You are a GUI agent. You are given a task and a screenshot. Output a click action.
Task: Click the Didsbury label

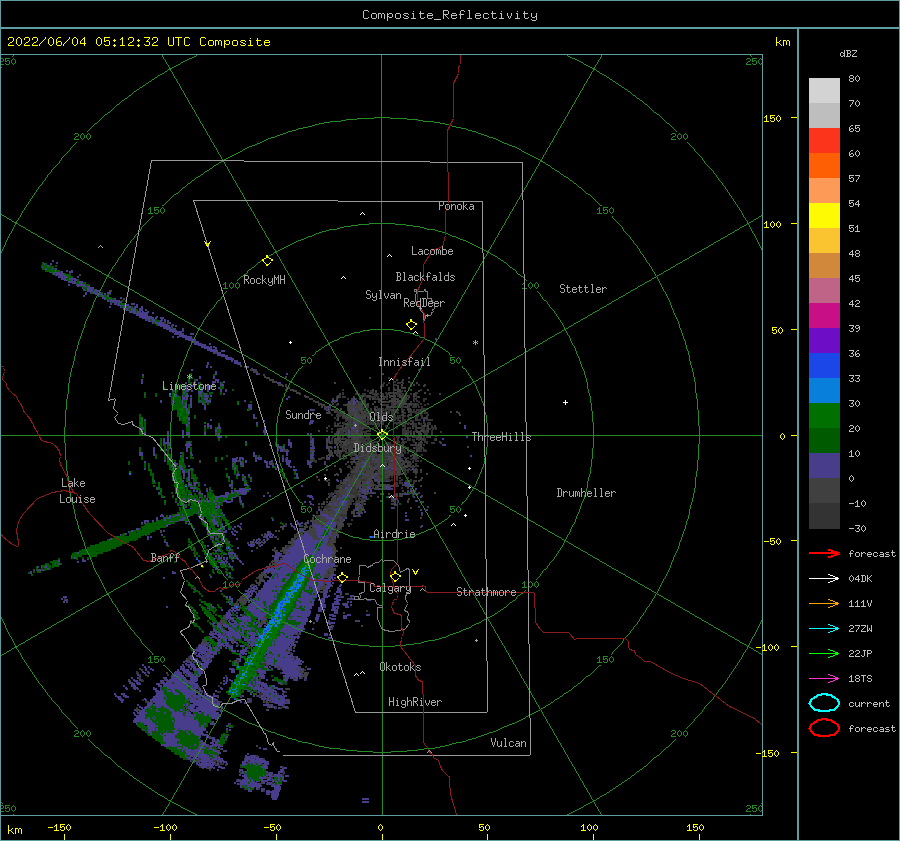(x=378, y=448)
